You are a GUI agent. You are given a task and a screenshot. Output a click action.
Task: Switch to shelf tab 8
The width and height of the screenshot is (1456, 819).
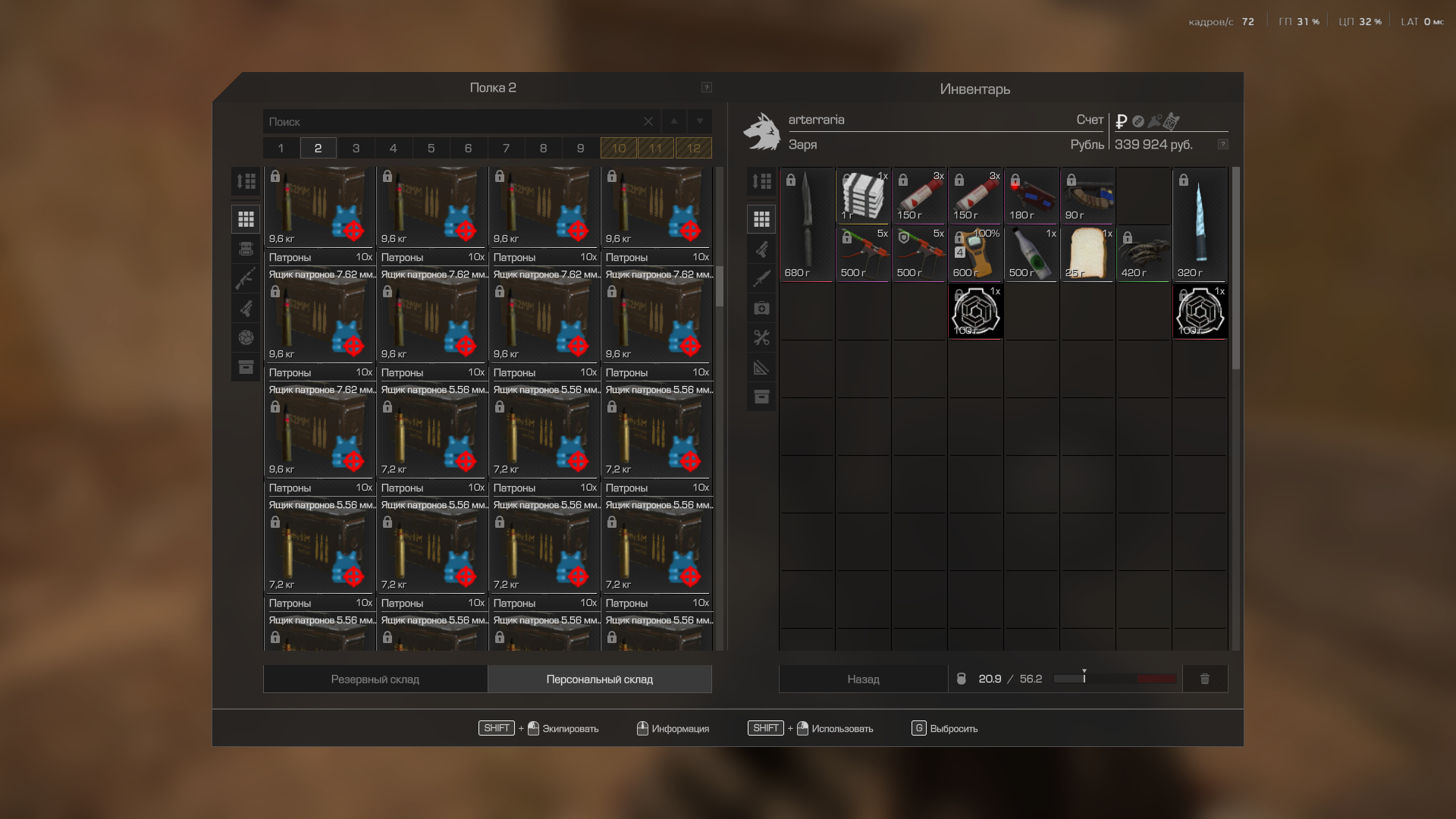[x=543, y=148]
